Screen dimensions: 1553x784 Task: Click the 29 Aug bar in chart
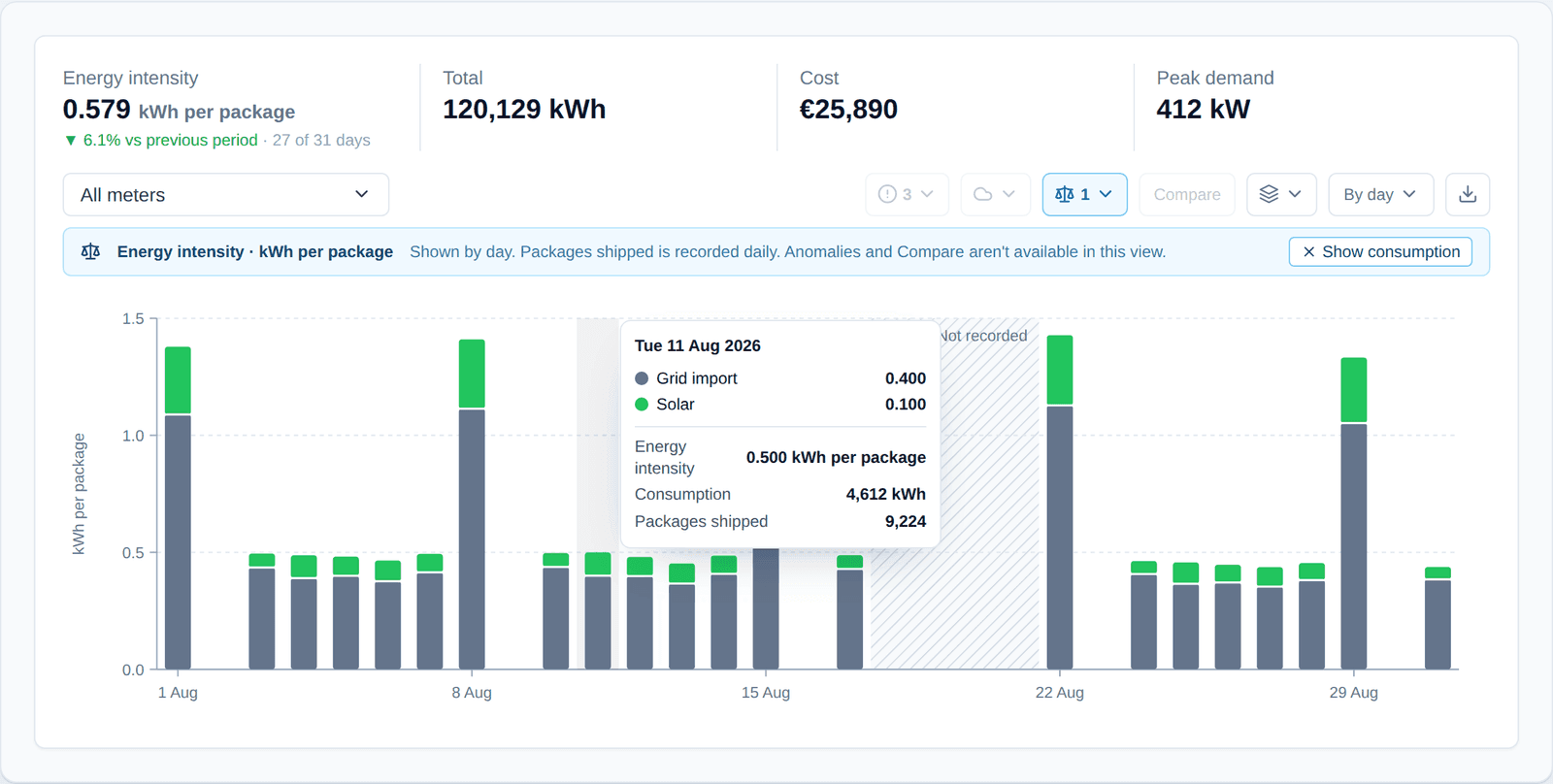[1354, 513]
